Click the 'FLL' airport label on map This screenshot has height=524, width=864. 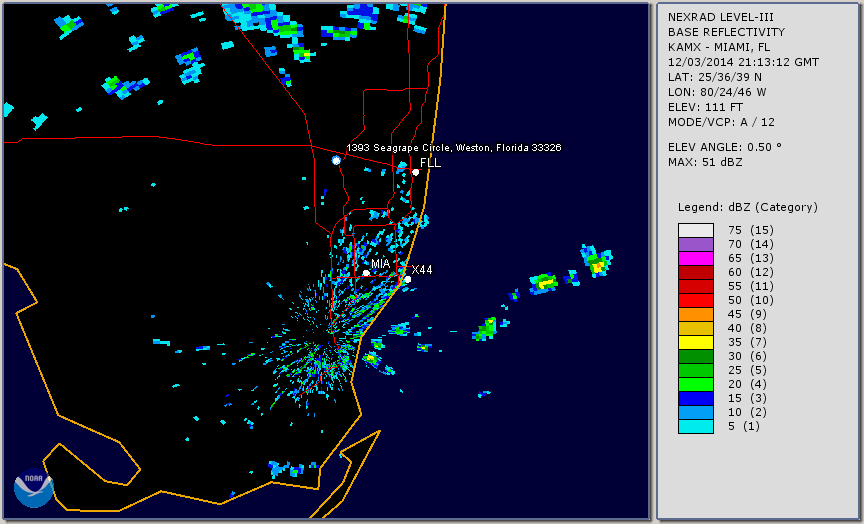[430, 163]
